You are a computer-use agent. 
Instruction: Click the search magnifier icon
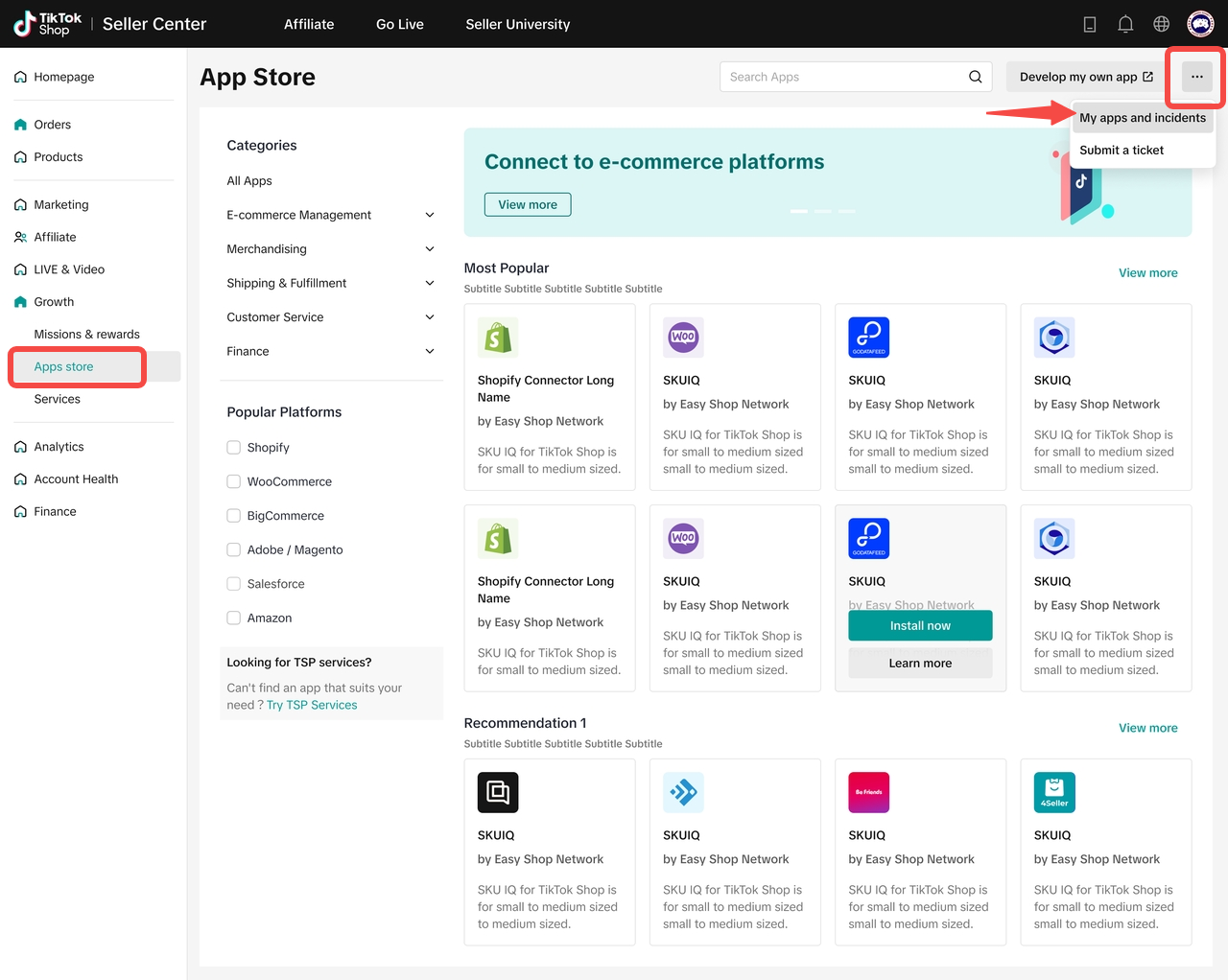pyautogui.click(x=975, y=77)
